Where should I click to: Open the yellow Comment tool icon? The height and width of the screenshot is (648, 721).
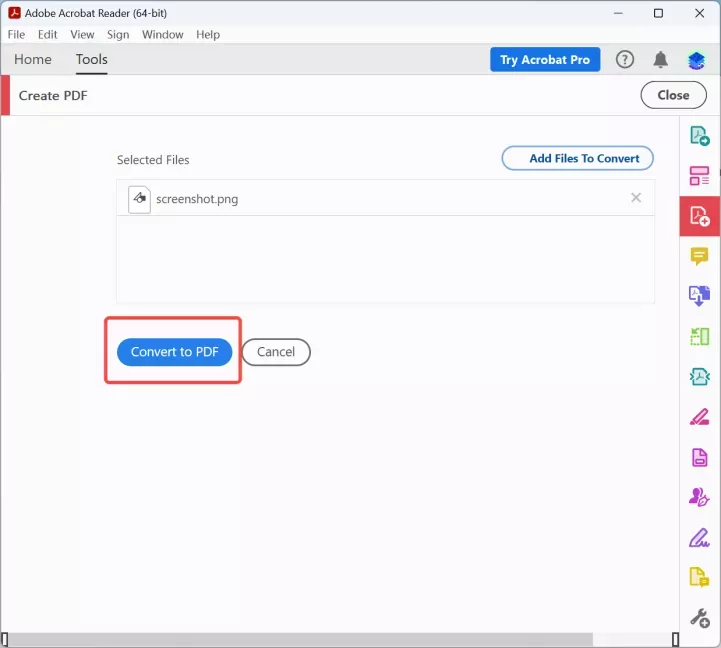(x=699, y=256)
